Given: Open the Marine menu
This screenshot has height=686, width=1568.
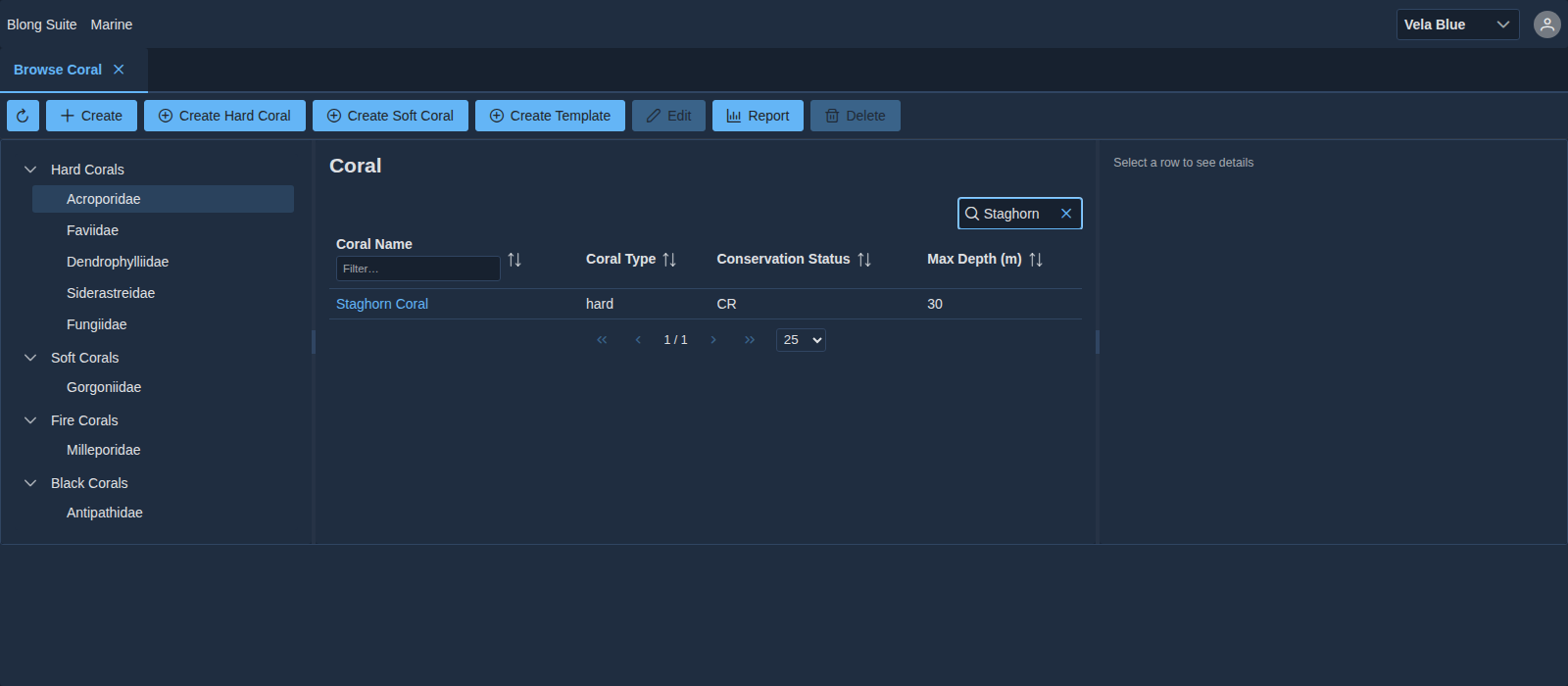Looking at the screenshot, I should pyautogui.click(x=112, y=24).
